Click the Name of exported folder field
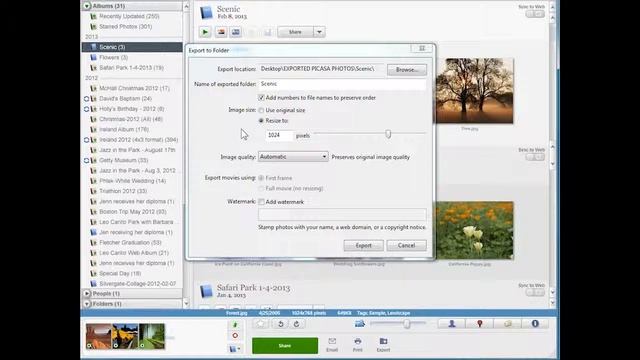 pos(342,84)
